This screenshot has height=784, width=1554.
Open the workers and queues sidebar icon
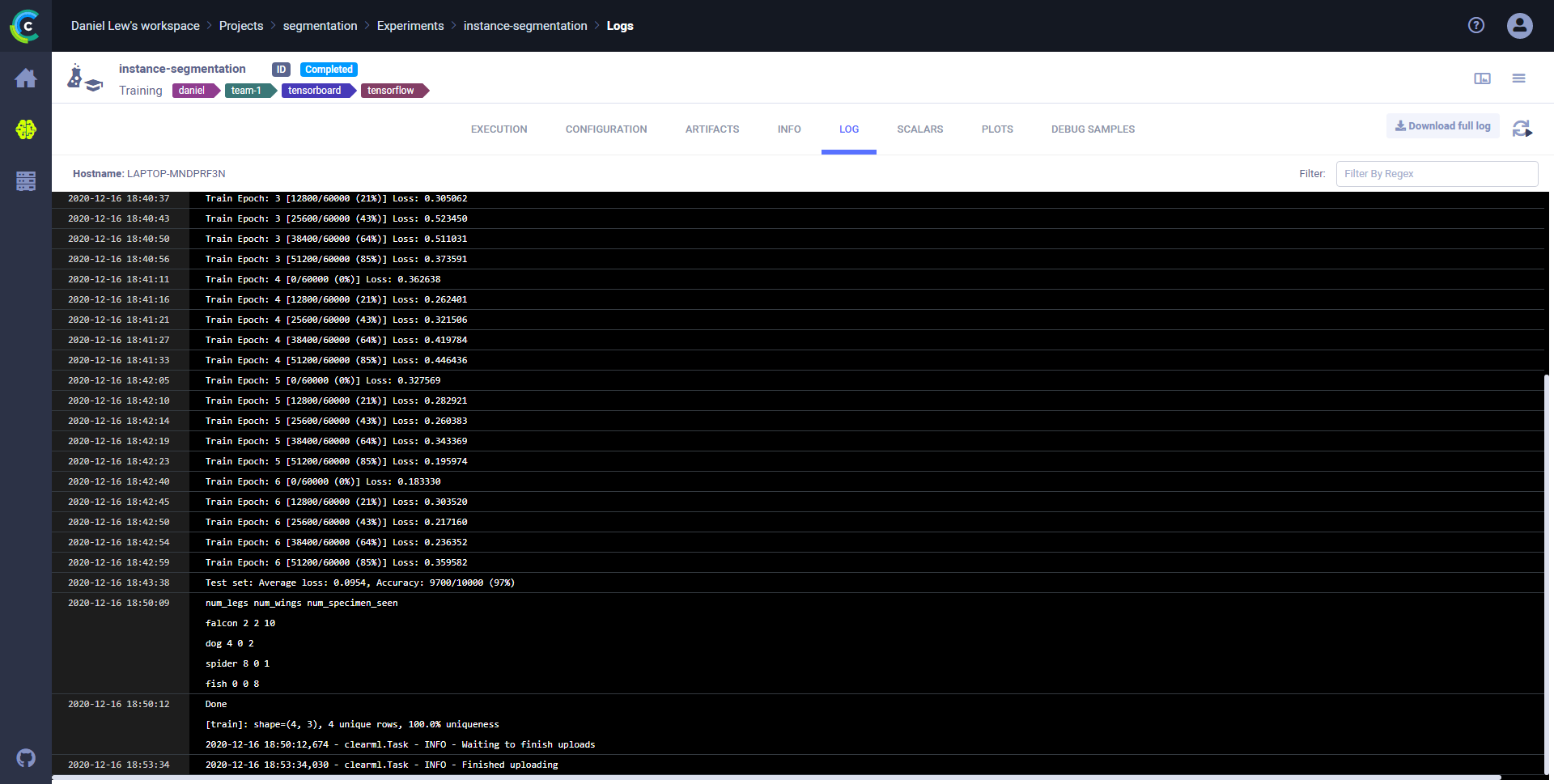point(26,181)
